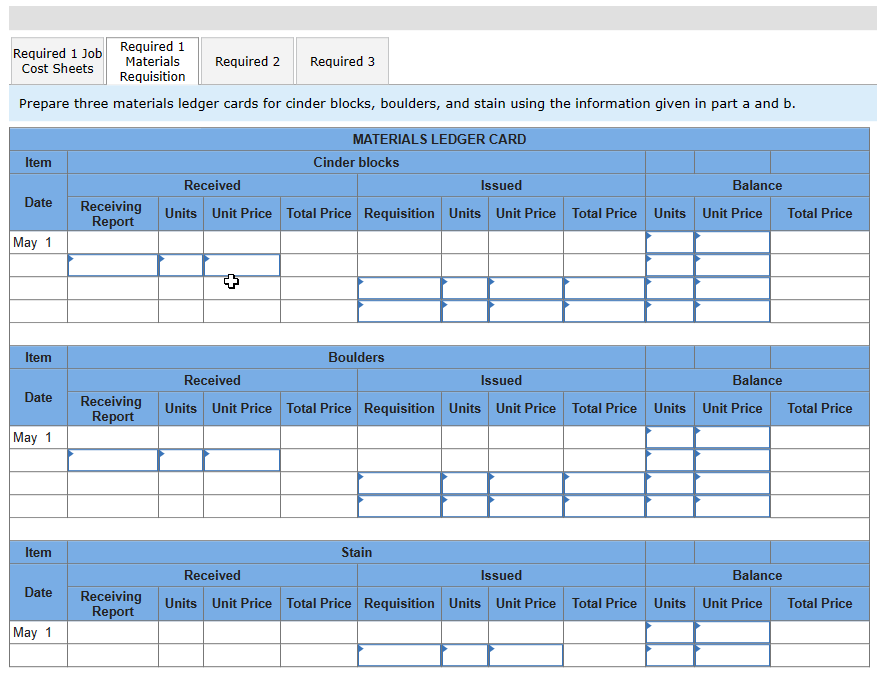Select the Units received cell for Boulders

tap(180, 460)
